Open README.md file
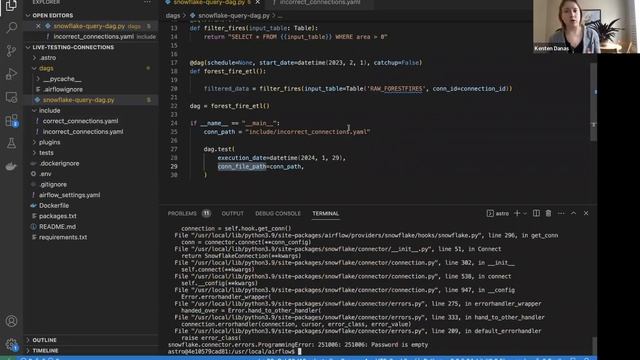This screenshot has height=360, width=640. click(57, 227)
